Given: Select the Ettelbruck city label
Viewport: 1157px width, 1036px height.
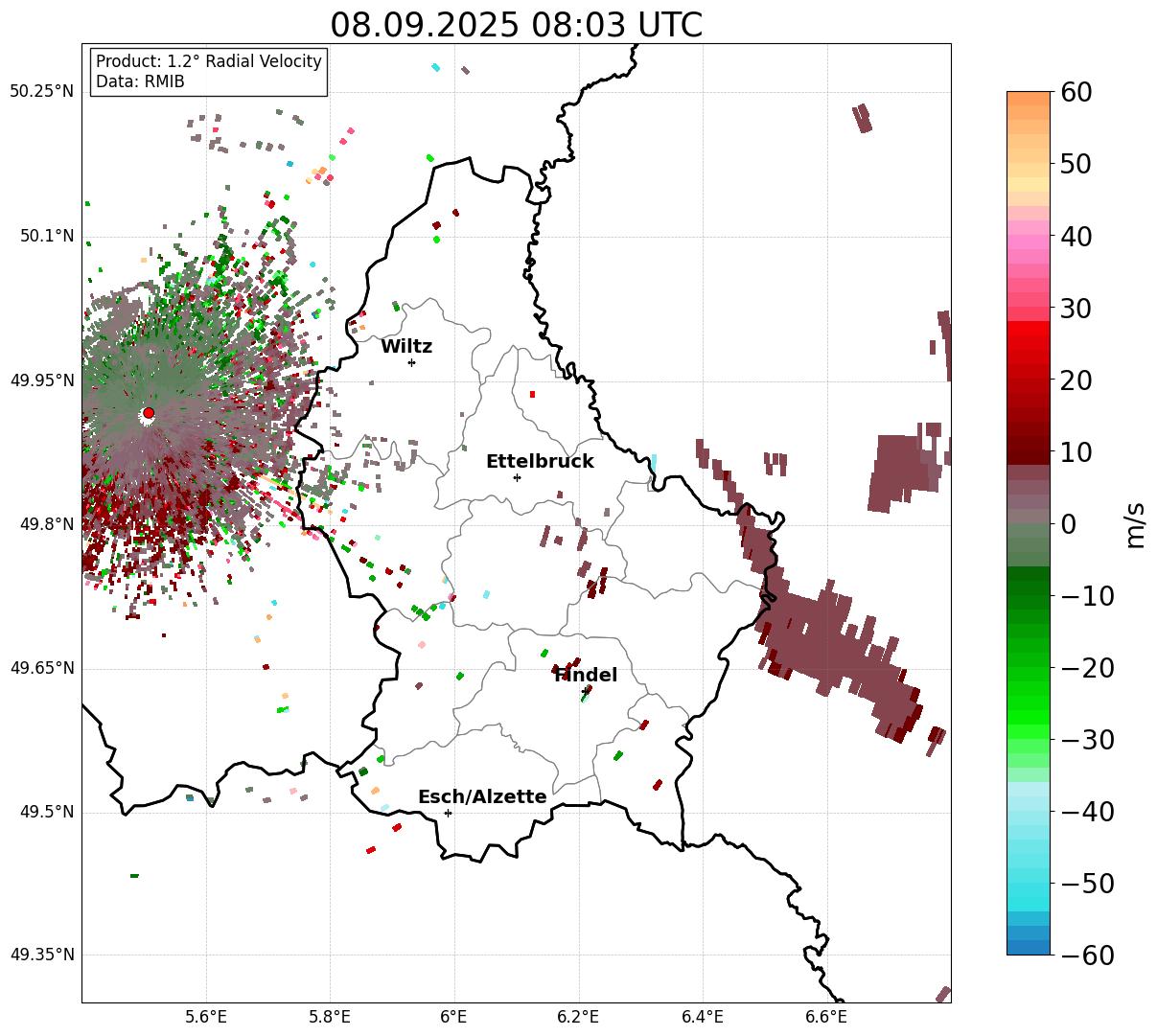Looking at the screenshot, I should pyautogui.click(x=540, y=462).
